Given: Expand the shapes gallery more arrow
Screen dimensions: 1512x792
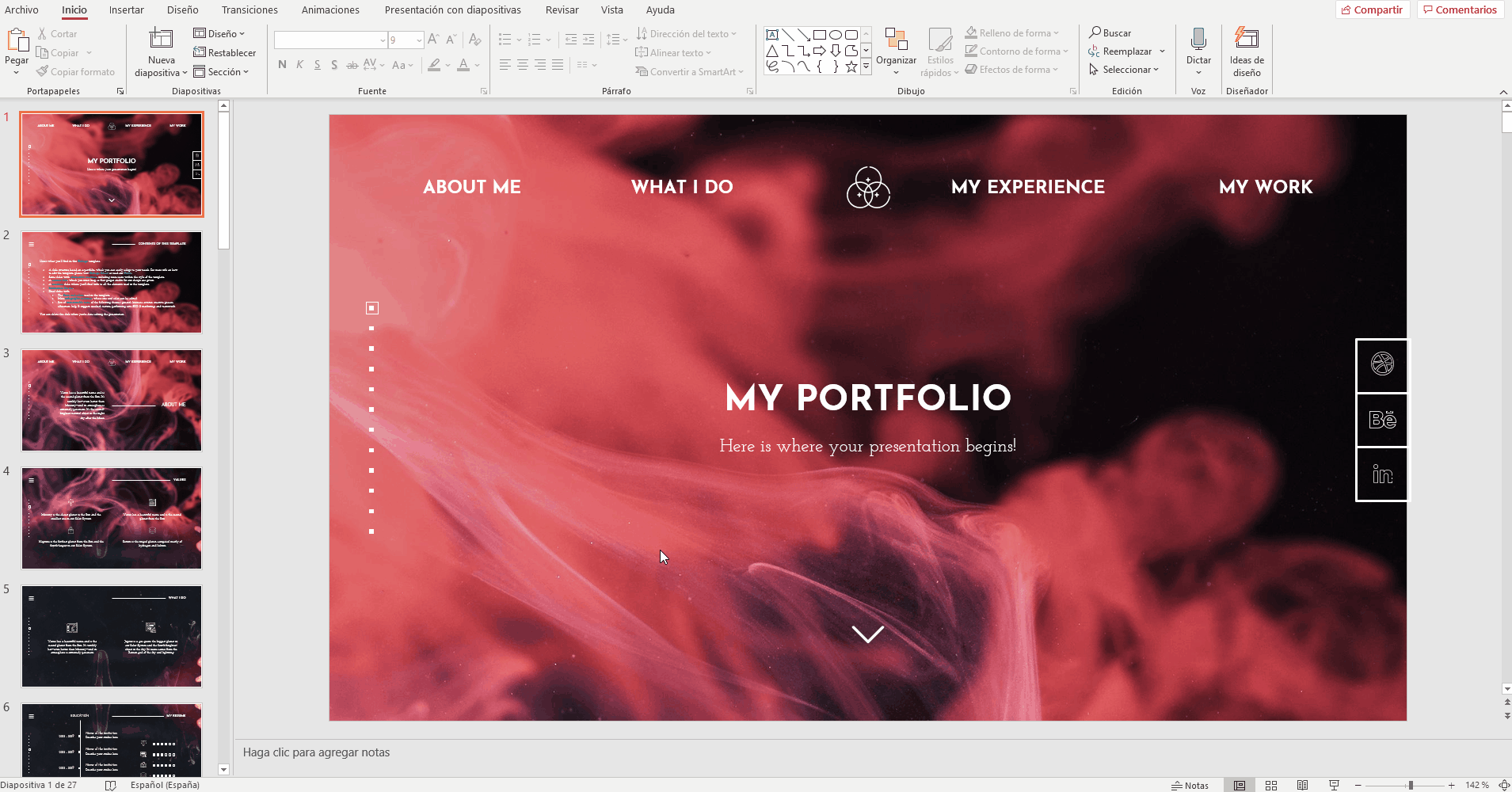Looking at the screenshot, I should (866, 67).
